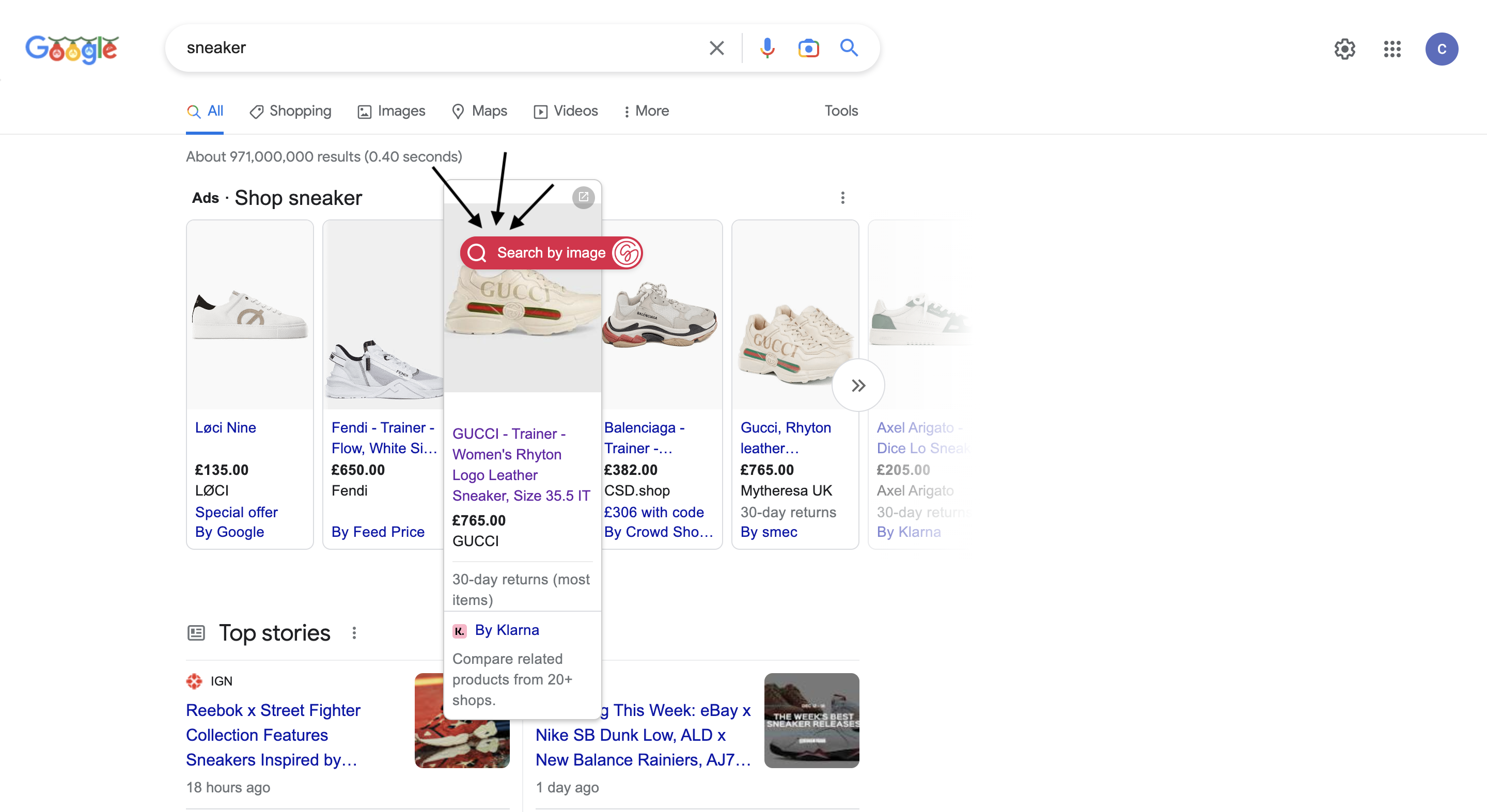Click the £650.00 price
1487x812 pixels.
tap(357, 470)
